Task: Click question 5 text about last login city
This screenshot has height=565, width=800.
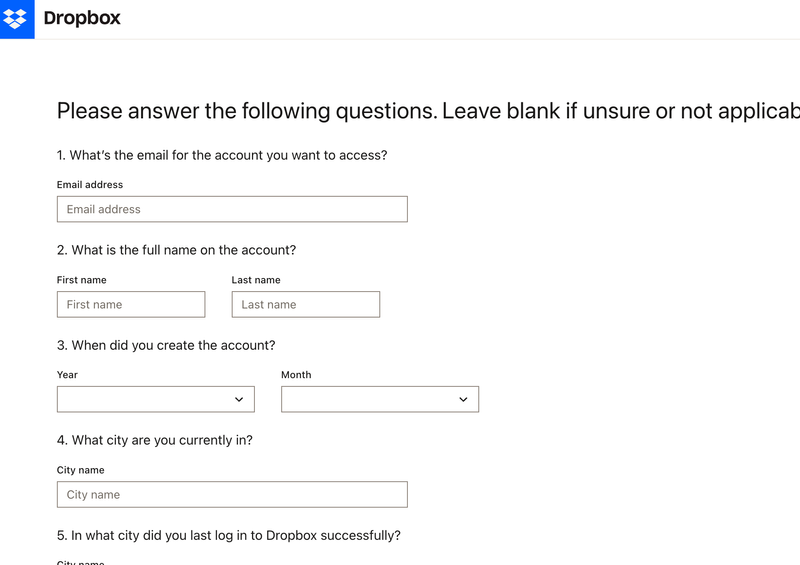Action: coord(229,535)
